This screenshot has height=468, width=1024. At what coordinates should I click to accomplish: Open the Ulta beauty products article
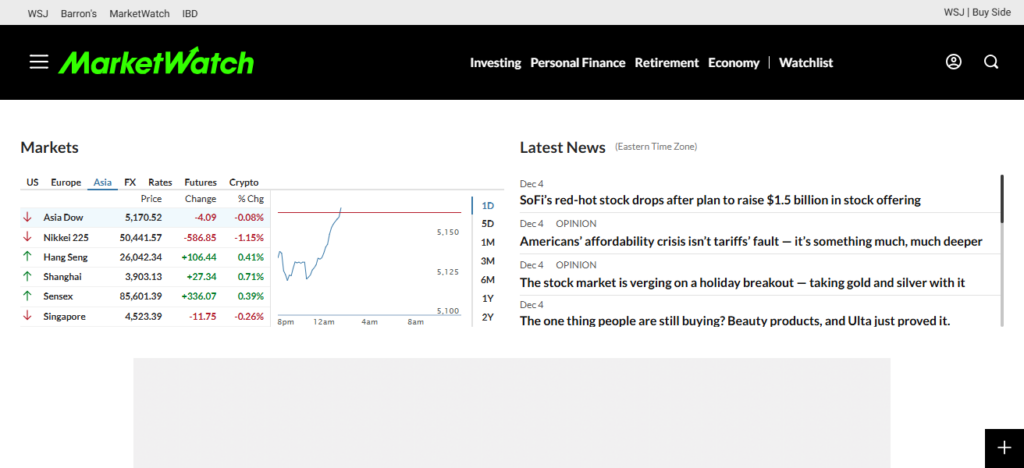(735, 321)
